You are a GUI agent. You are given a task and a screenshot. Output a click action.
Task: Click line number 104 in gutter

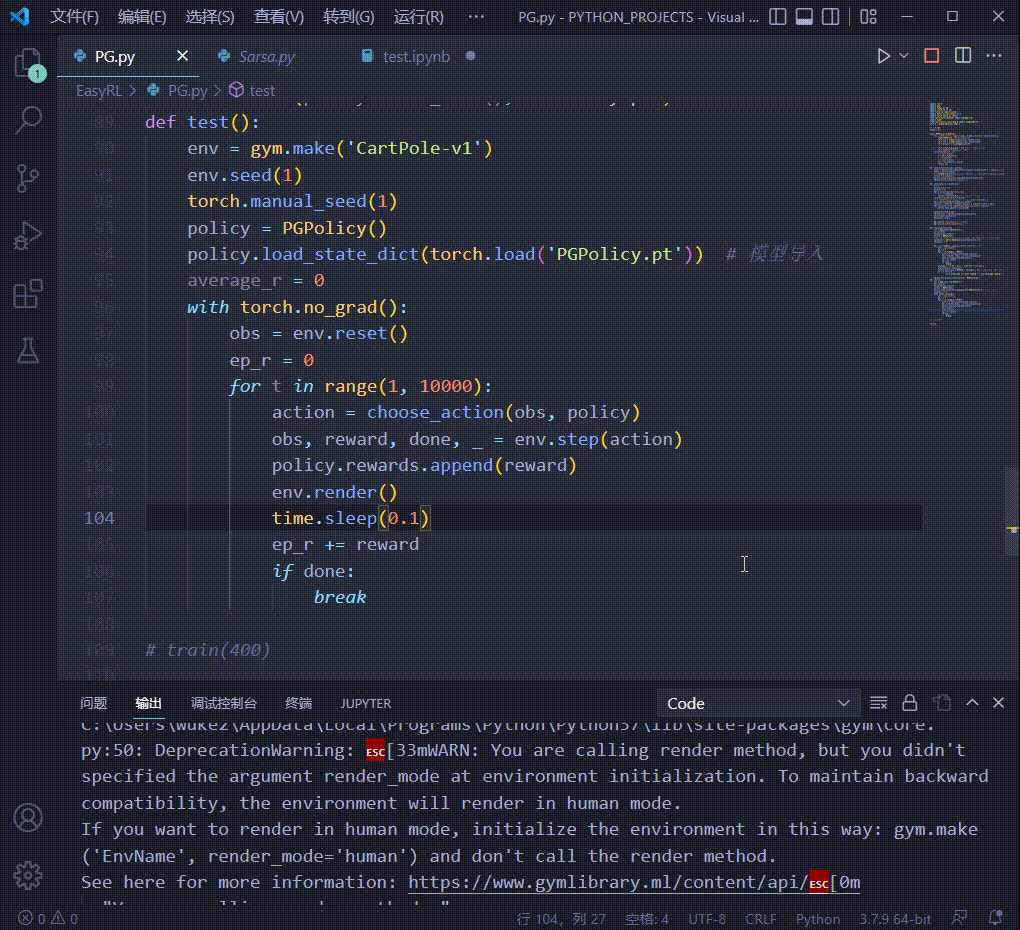pos(99,518)
